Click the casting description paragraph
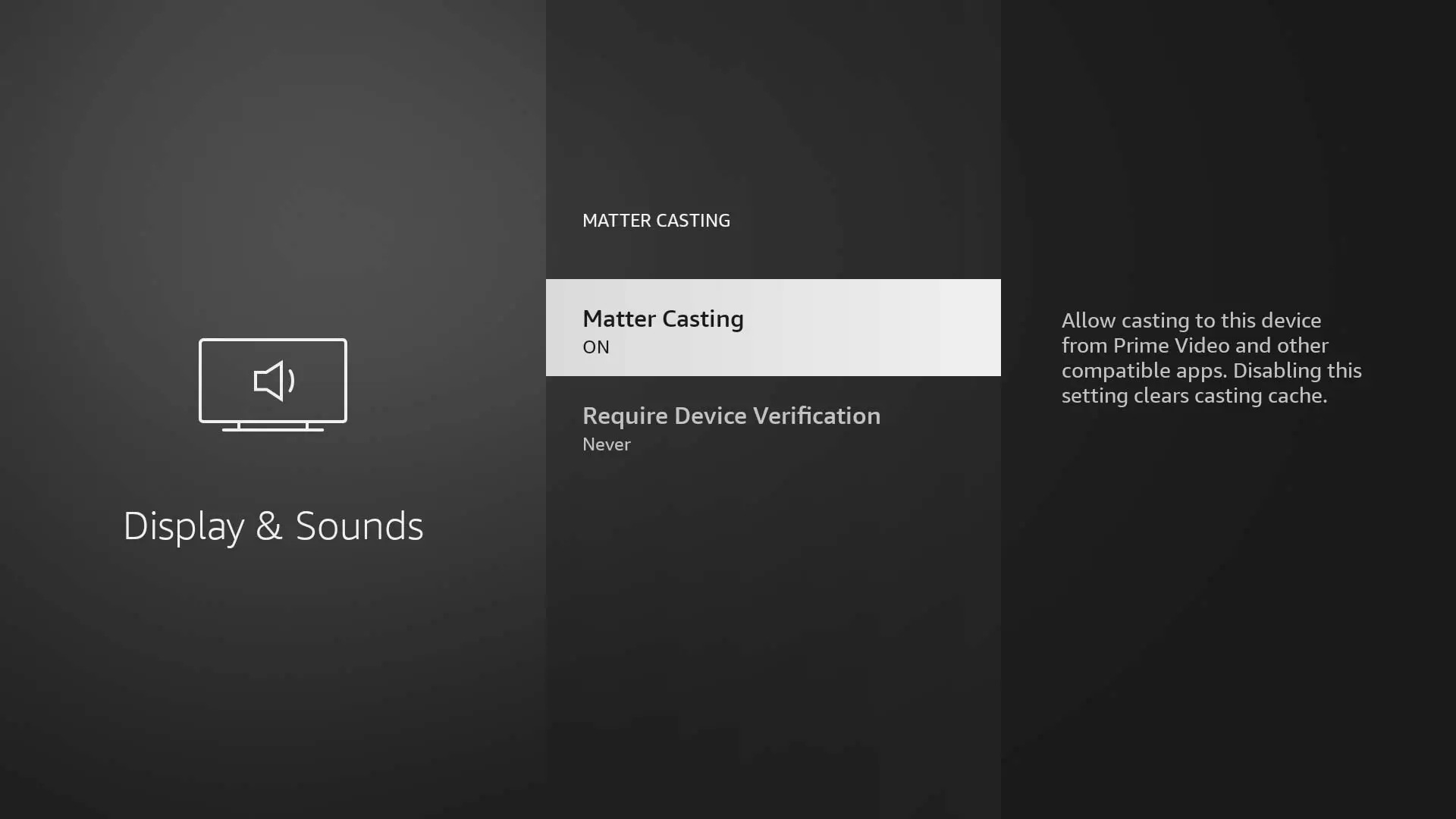The height and width of the screenshot is (819, 1456). coord(1211,358)
